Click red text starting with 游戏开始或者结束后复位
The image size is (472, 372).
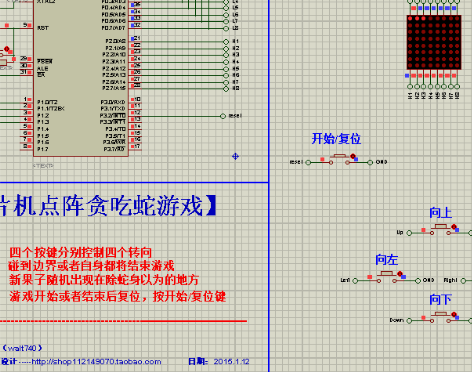point(118,296)
